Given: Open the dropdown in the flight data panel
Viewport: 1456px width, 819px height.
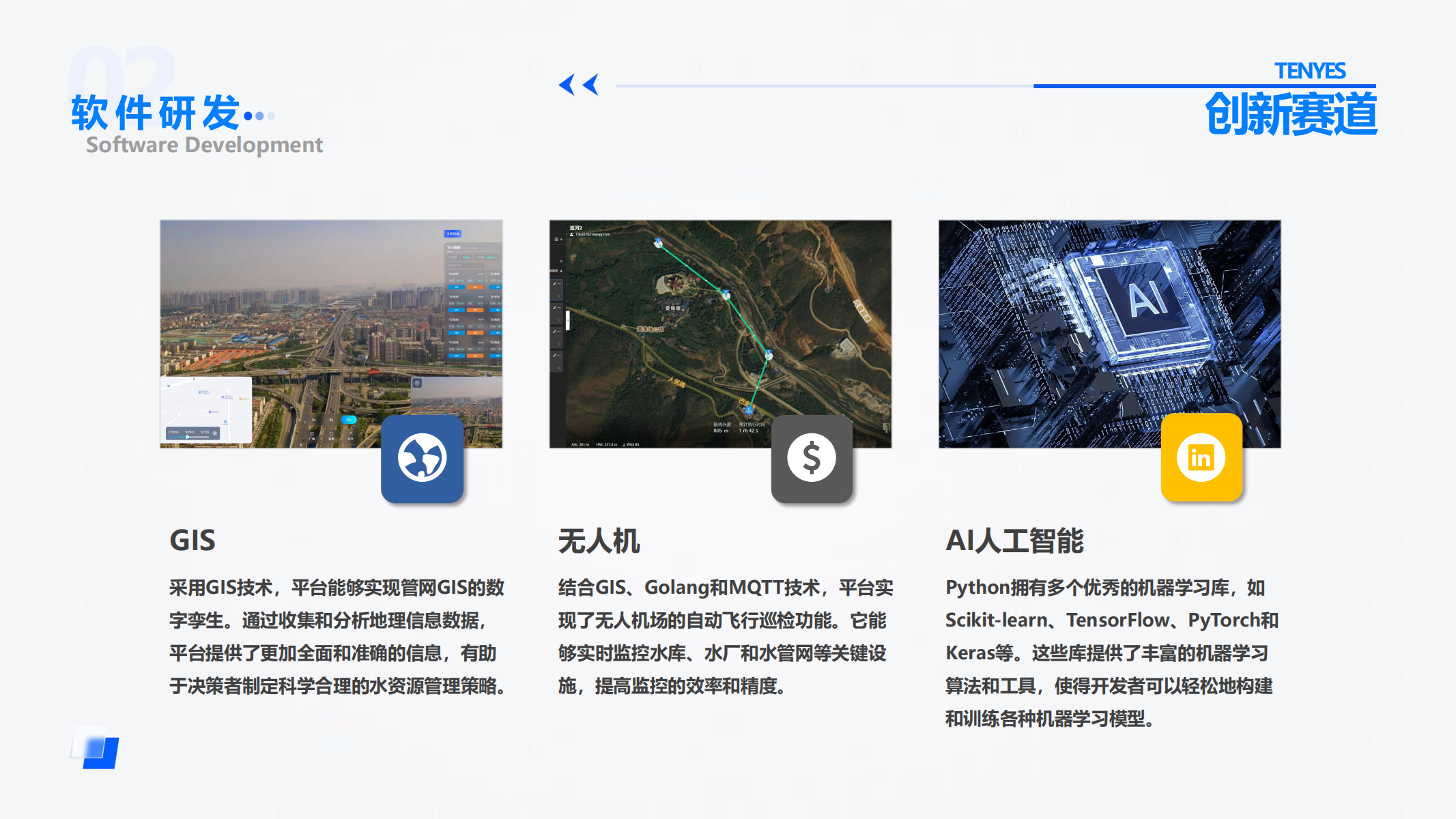Looking at the screenshot, I should (x=466, y=265).
